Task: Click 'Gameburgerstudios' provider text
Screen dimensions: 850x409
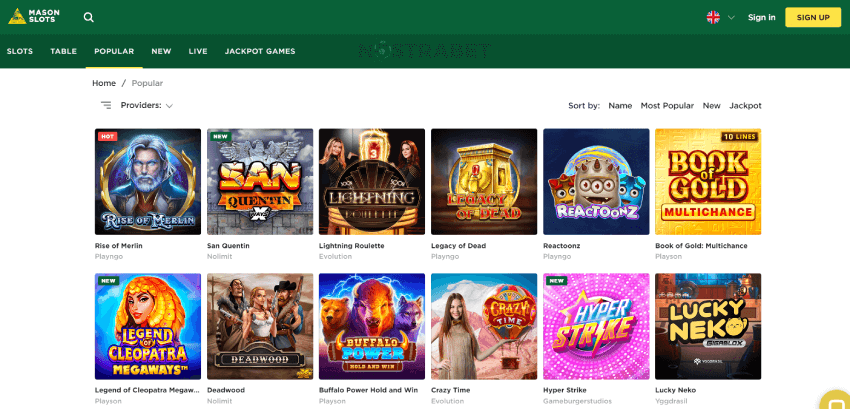Action: tap(577, 401)
